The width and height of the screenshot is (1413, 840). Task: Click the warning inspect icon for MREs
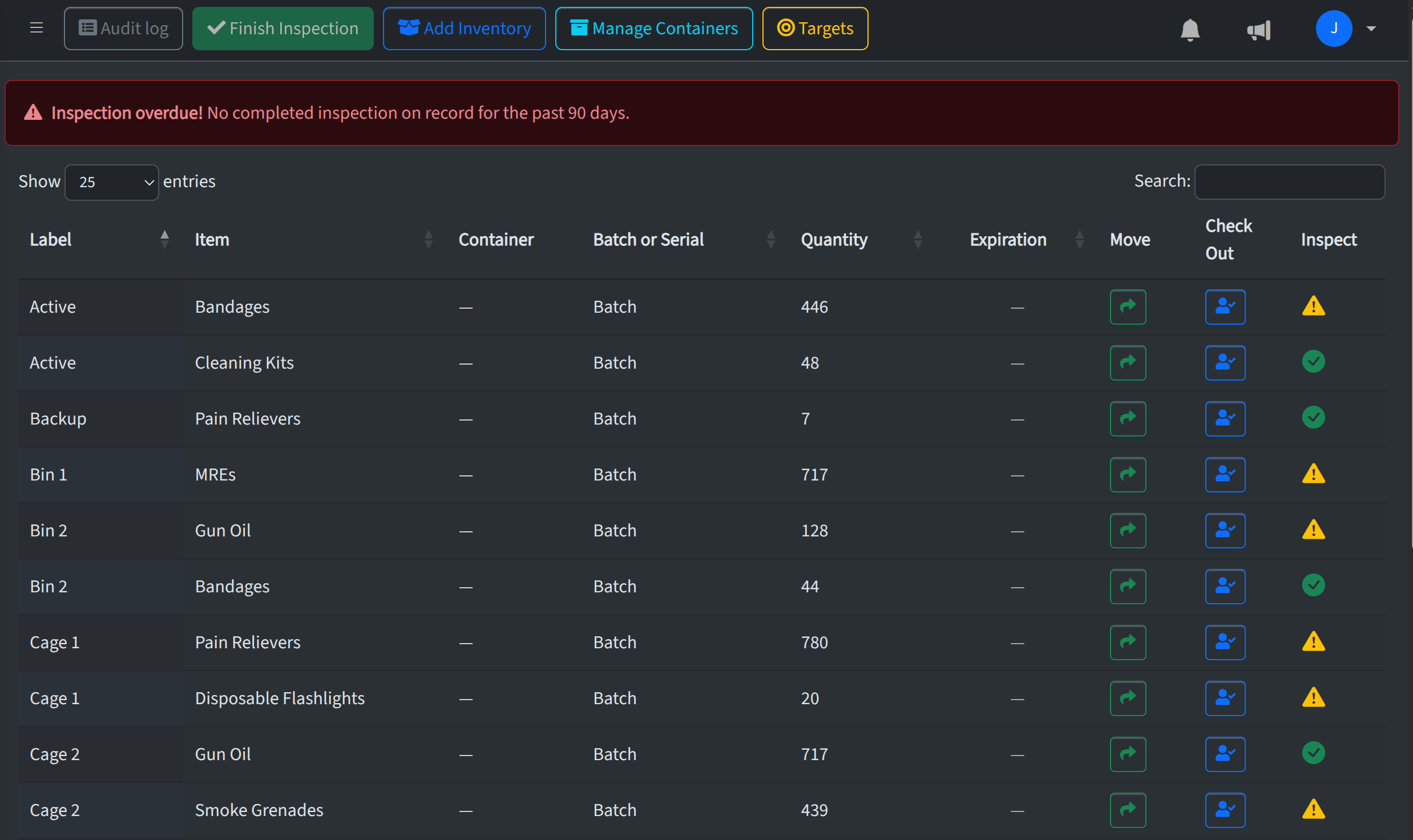tap(1313, 474)
